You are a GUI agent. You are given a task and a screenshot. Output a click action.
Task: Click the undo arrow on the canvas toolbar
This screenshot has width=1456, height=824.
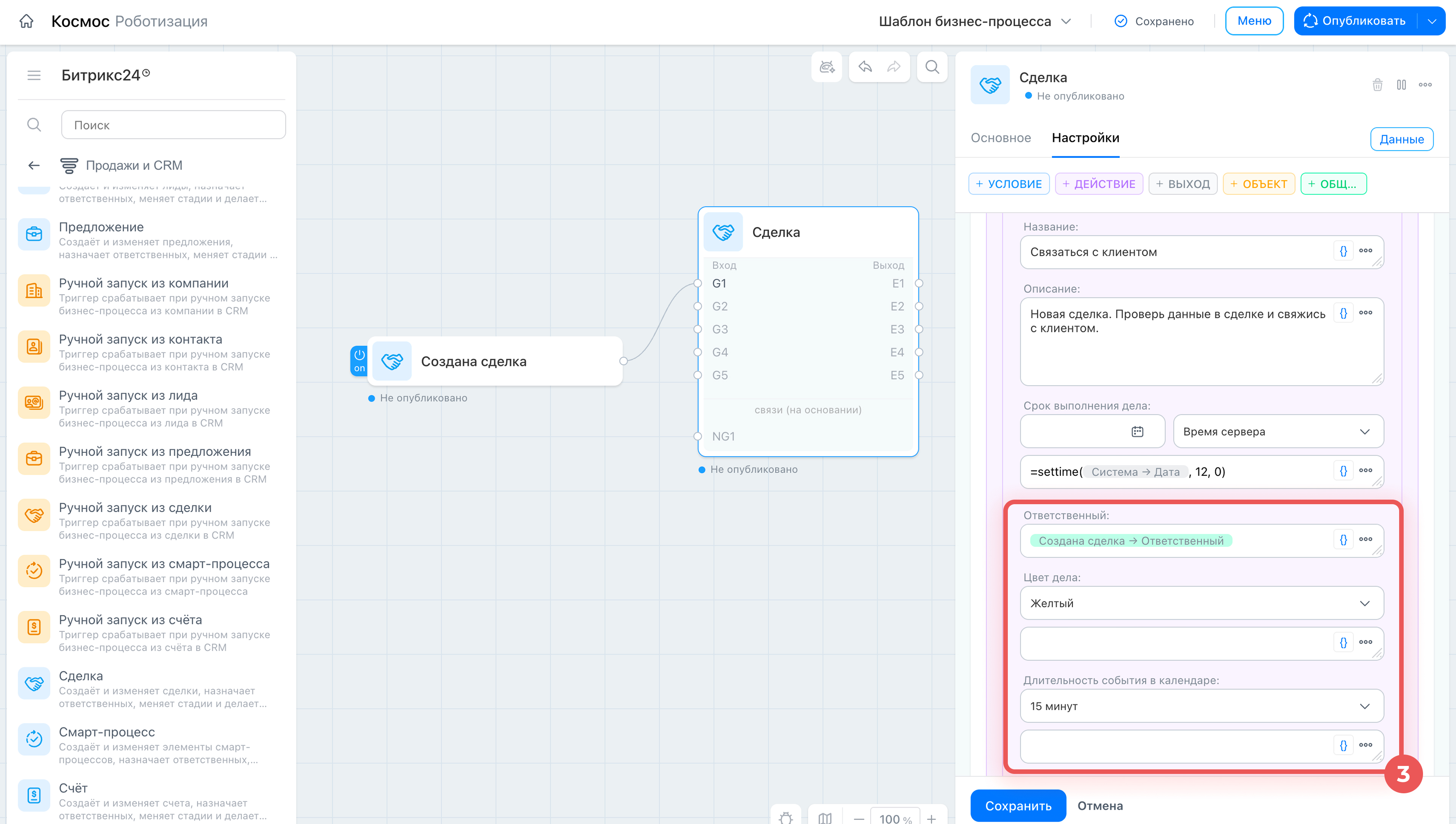(x=865, y=67)
